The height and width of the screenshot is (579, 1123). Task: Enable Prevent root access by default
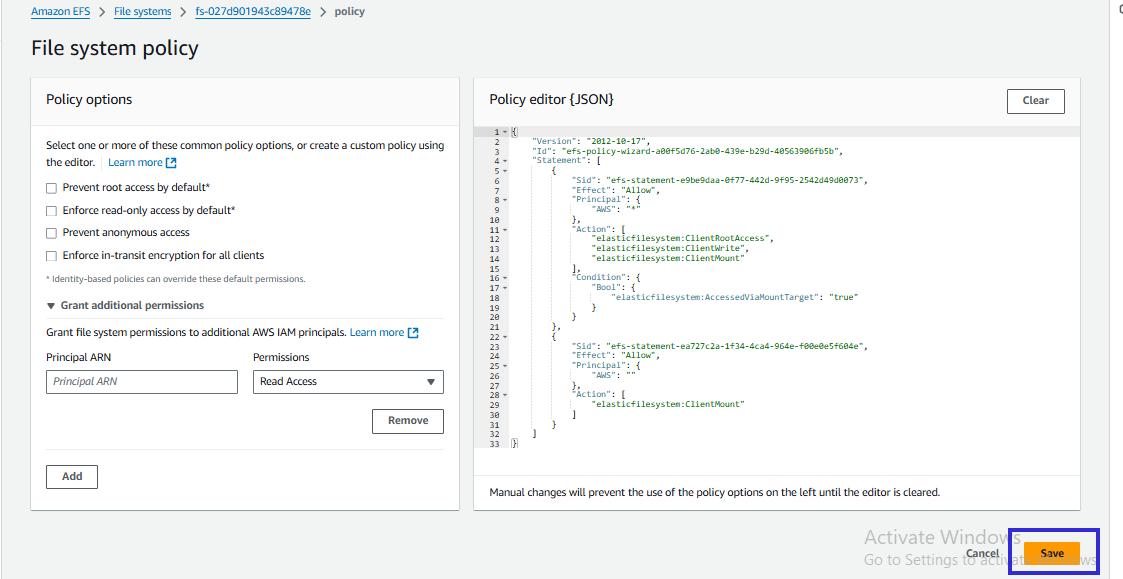tap(52, 188)
